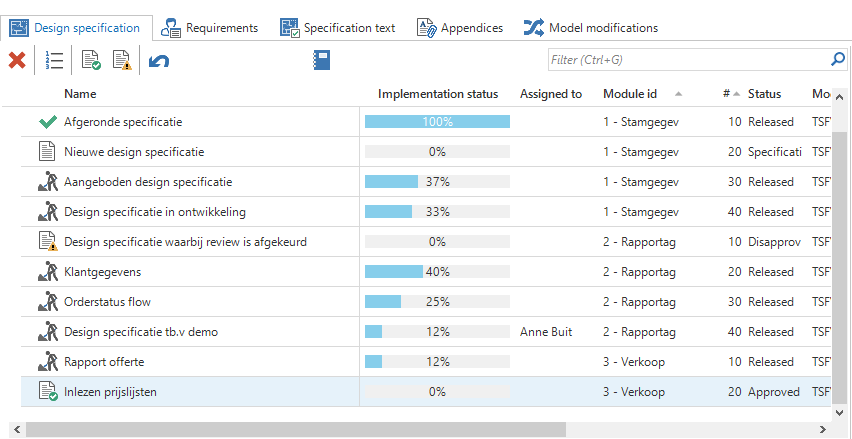The width and height of the screenshot is (852, 439).
Task: Click the numbered list renumber icon
Action: 54,61
